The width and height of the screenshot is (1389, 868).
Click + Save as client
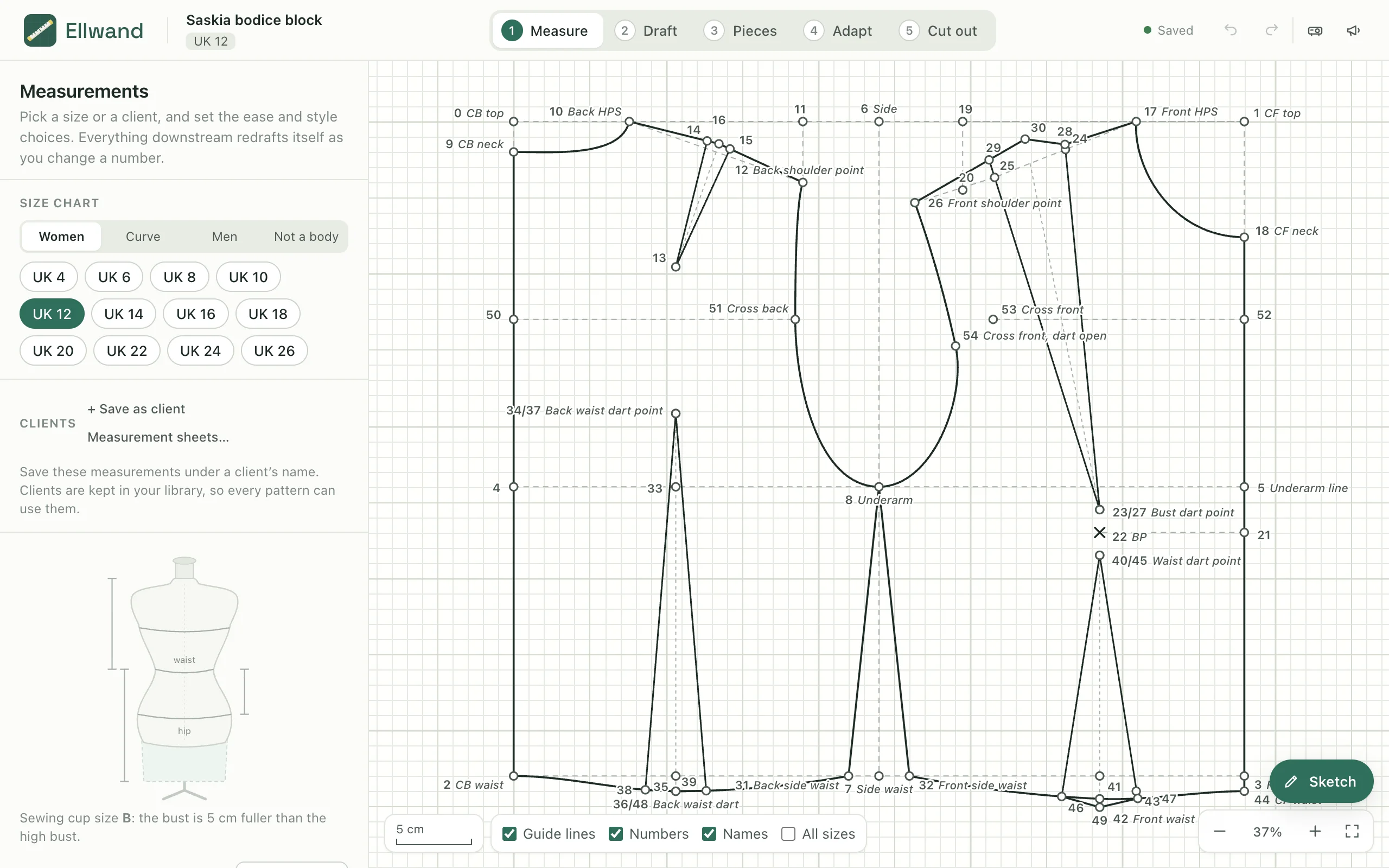coord(136,409)
